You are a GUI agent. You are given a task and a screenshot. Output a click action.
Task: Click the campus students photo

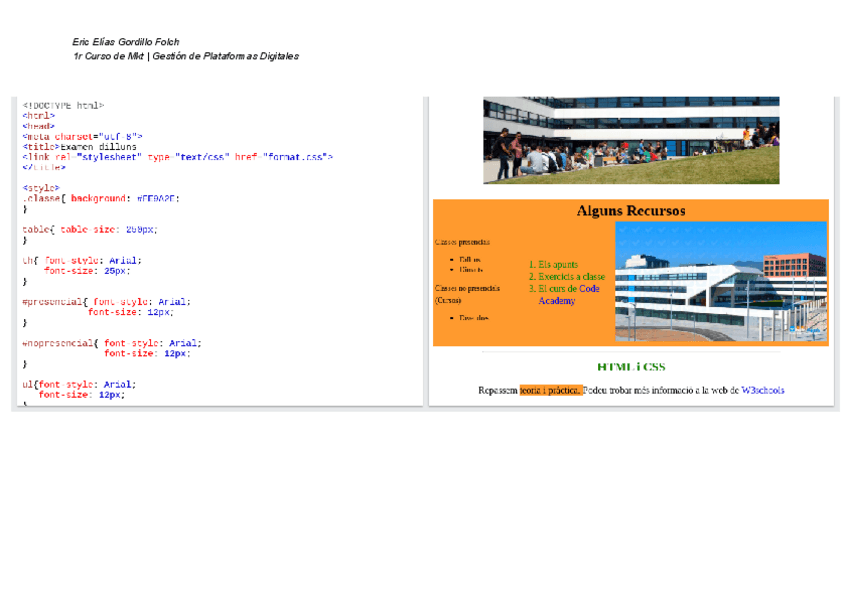[631, 140]
